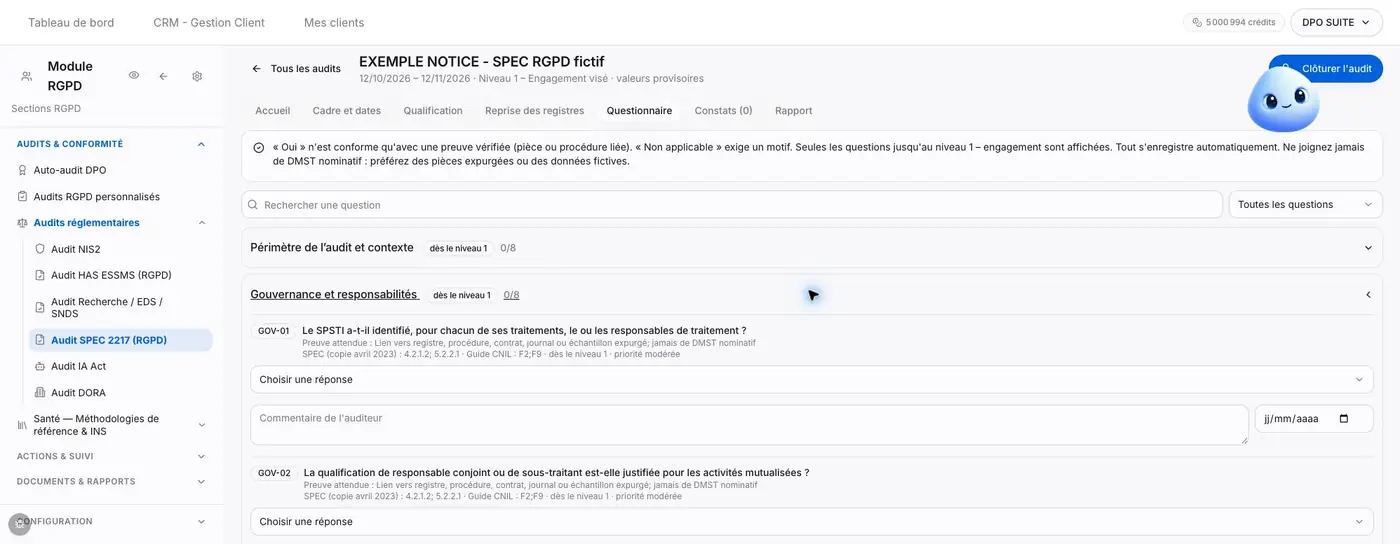Viewport: 1400px width, 544px height.
Task: Open the sidebar settings gear icon
Action: click(197, 76)
